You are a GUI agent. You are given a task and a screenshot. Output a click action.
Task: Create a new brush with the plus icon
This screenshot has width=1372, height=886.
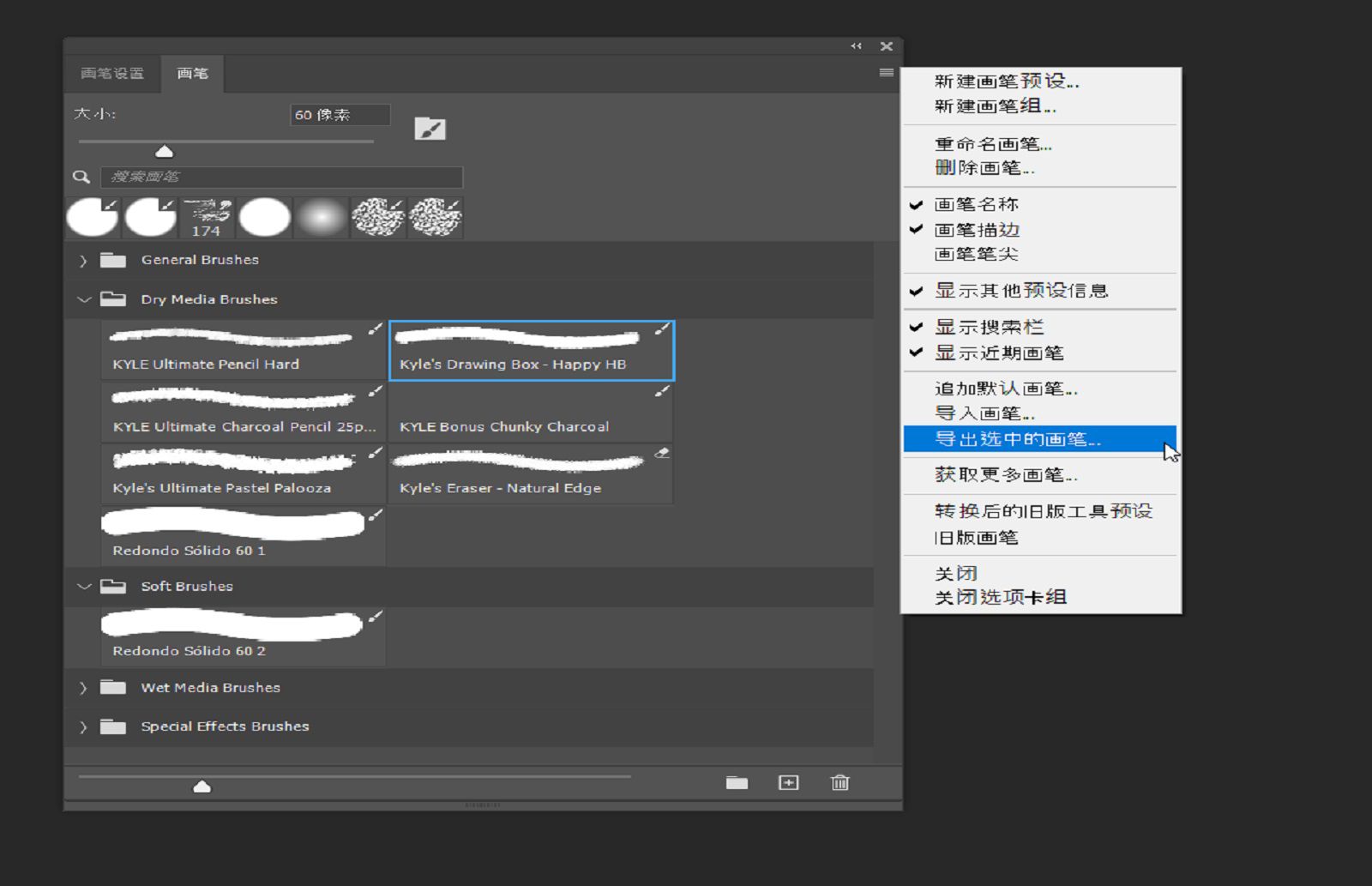pyautogui.click(x=788, y=782)
